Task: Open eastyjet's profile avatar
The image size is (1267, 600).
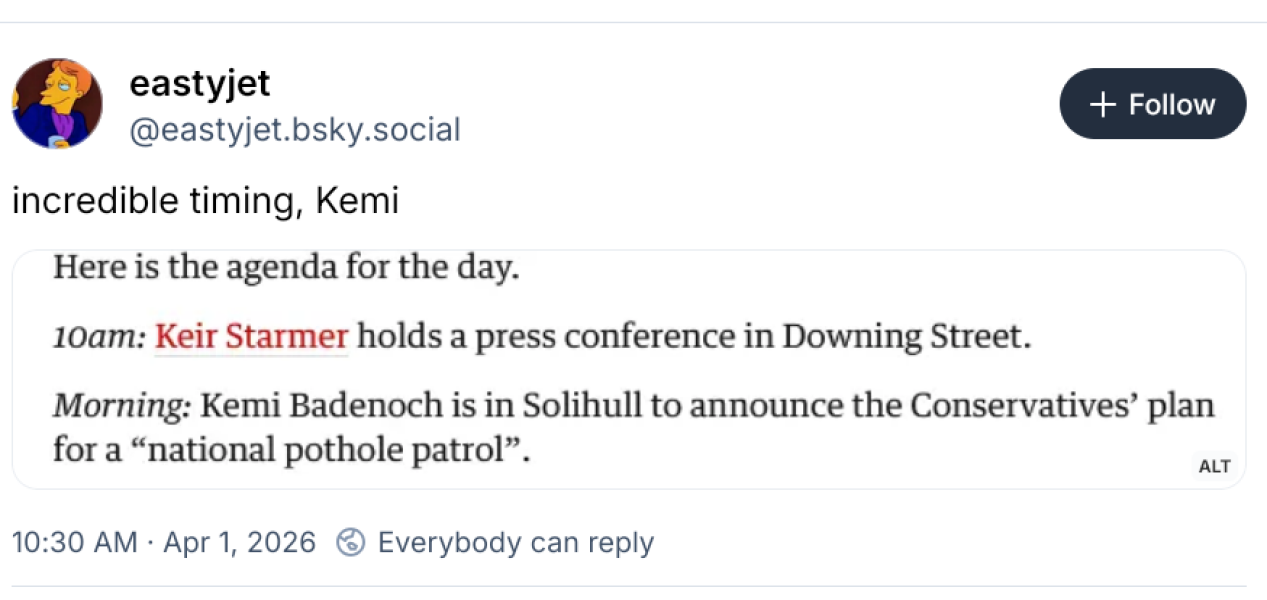Action: coord(57,103)
